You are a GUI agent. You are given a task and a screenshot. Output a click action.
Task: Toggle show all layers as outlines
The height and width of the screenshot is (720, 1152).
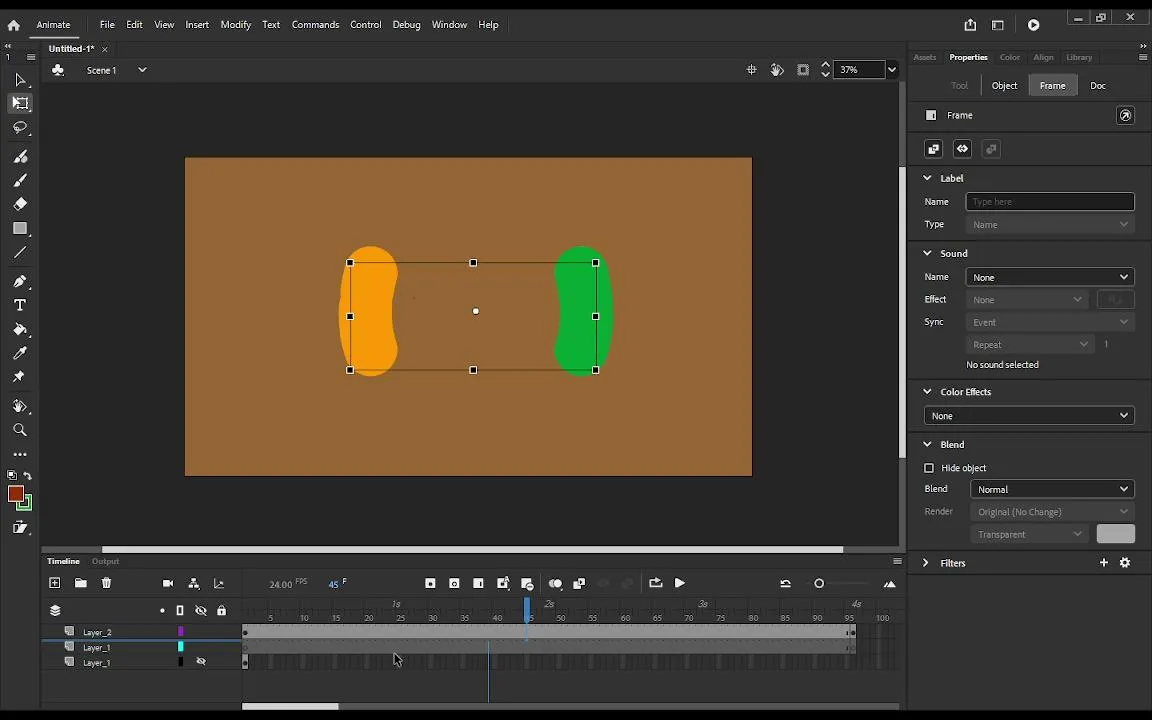pos(180,611)
